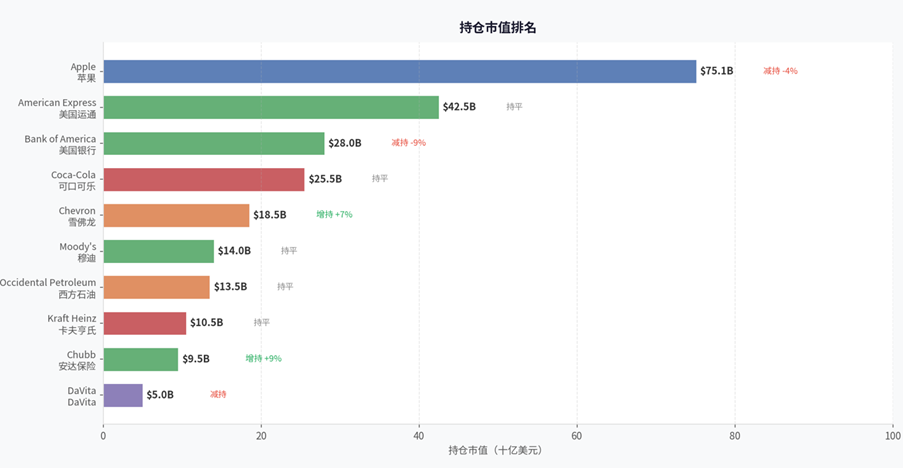This screenshot has width=903, height=468.
Task: Select the Kraft Heinz red bar
Action: pyautogui.click(x=145, y=323)
